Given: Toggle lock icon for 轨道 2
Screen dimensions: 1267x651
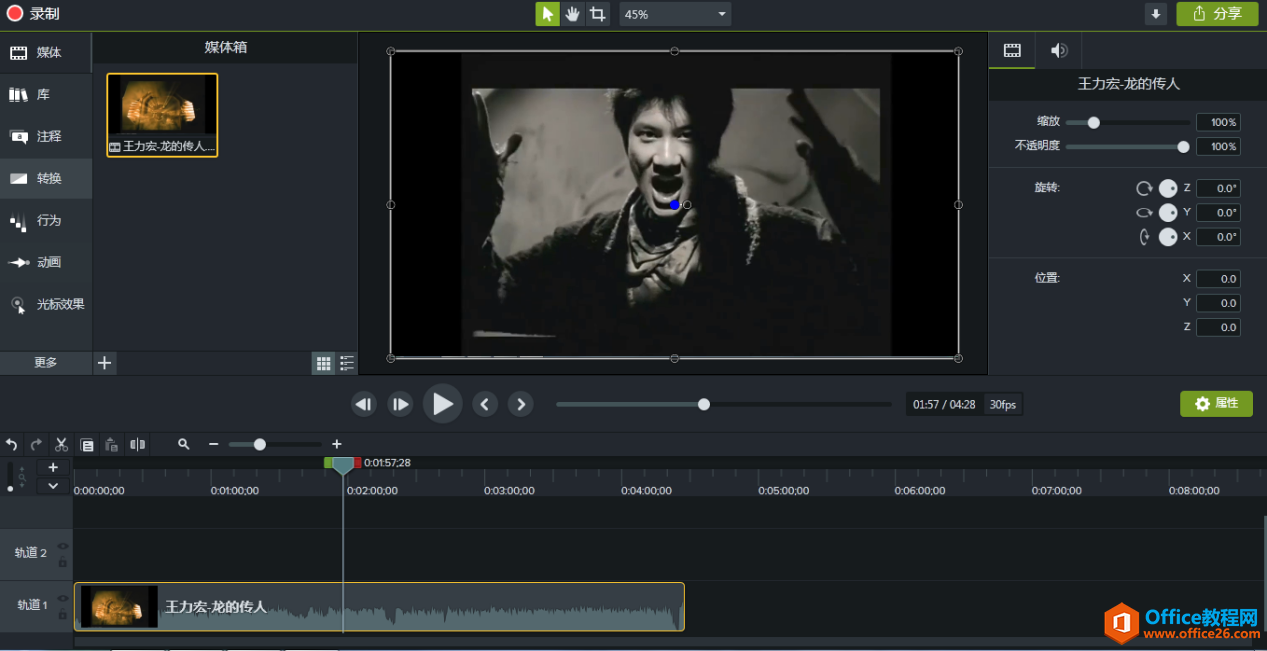Looking at the screenshot, I should pyautogui.click(x=63, y=562).
